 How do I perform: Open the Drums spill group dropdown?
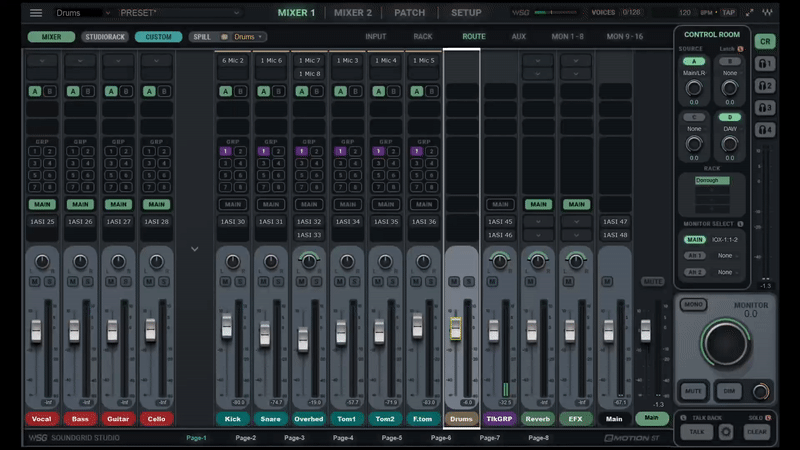pos(250,37)
